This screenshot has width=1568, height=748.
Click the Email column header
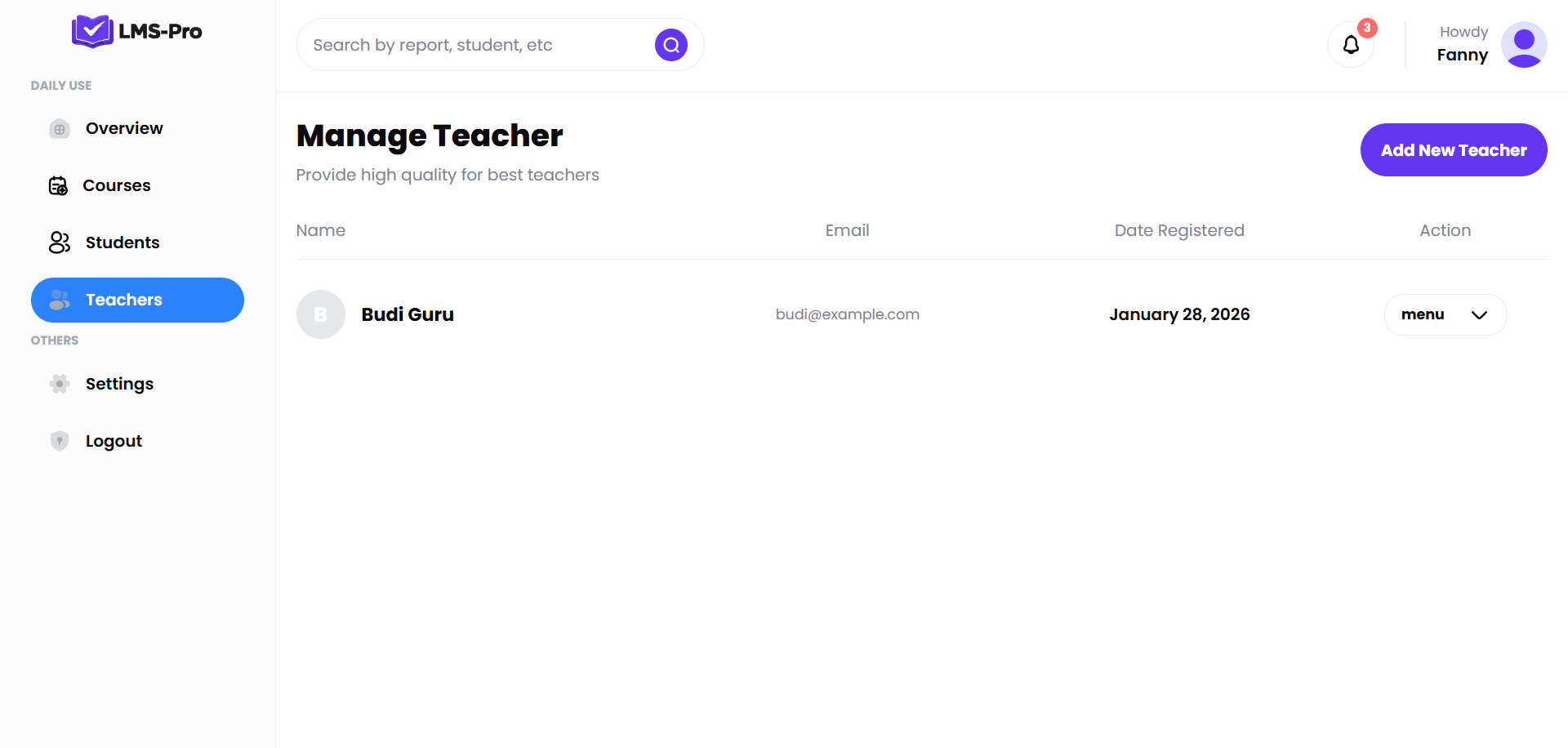848,230
